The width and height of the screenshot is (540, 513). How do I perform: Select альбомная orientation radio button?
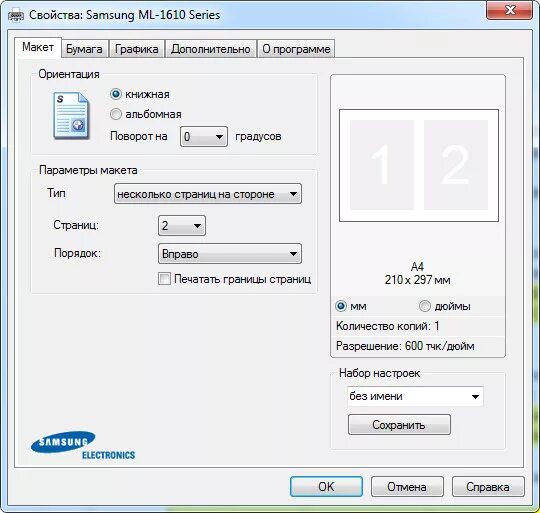click(x=116, y=114)
